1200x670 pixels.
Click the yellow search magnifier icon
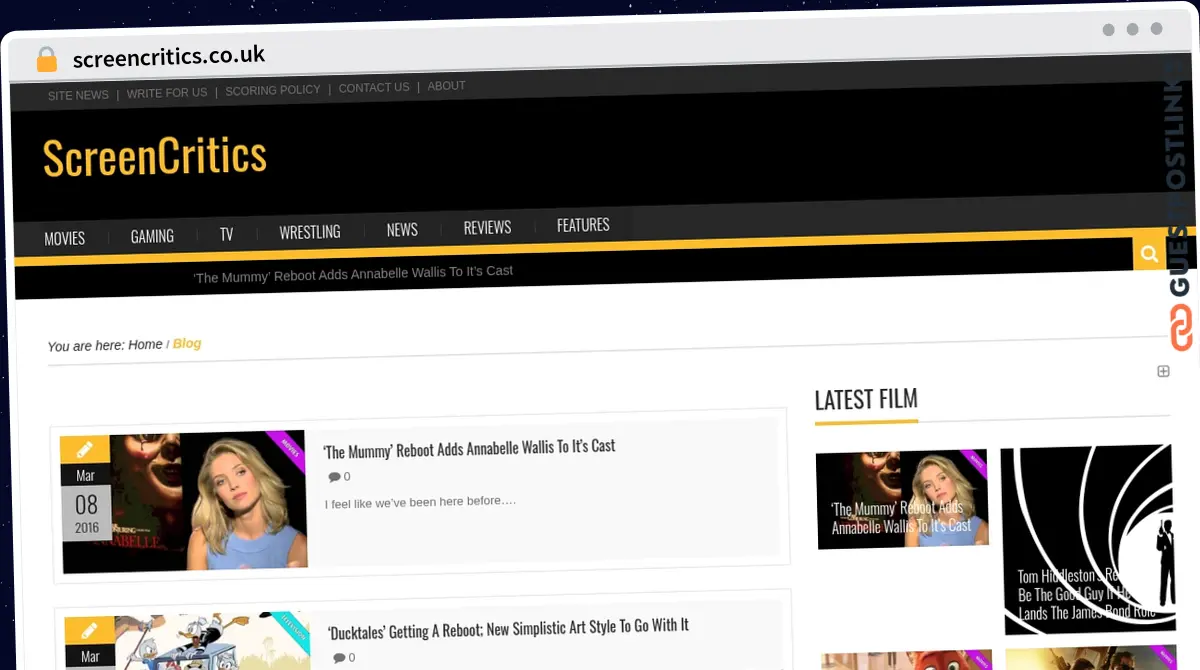[x=1149, y=254]
